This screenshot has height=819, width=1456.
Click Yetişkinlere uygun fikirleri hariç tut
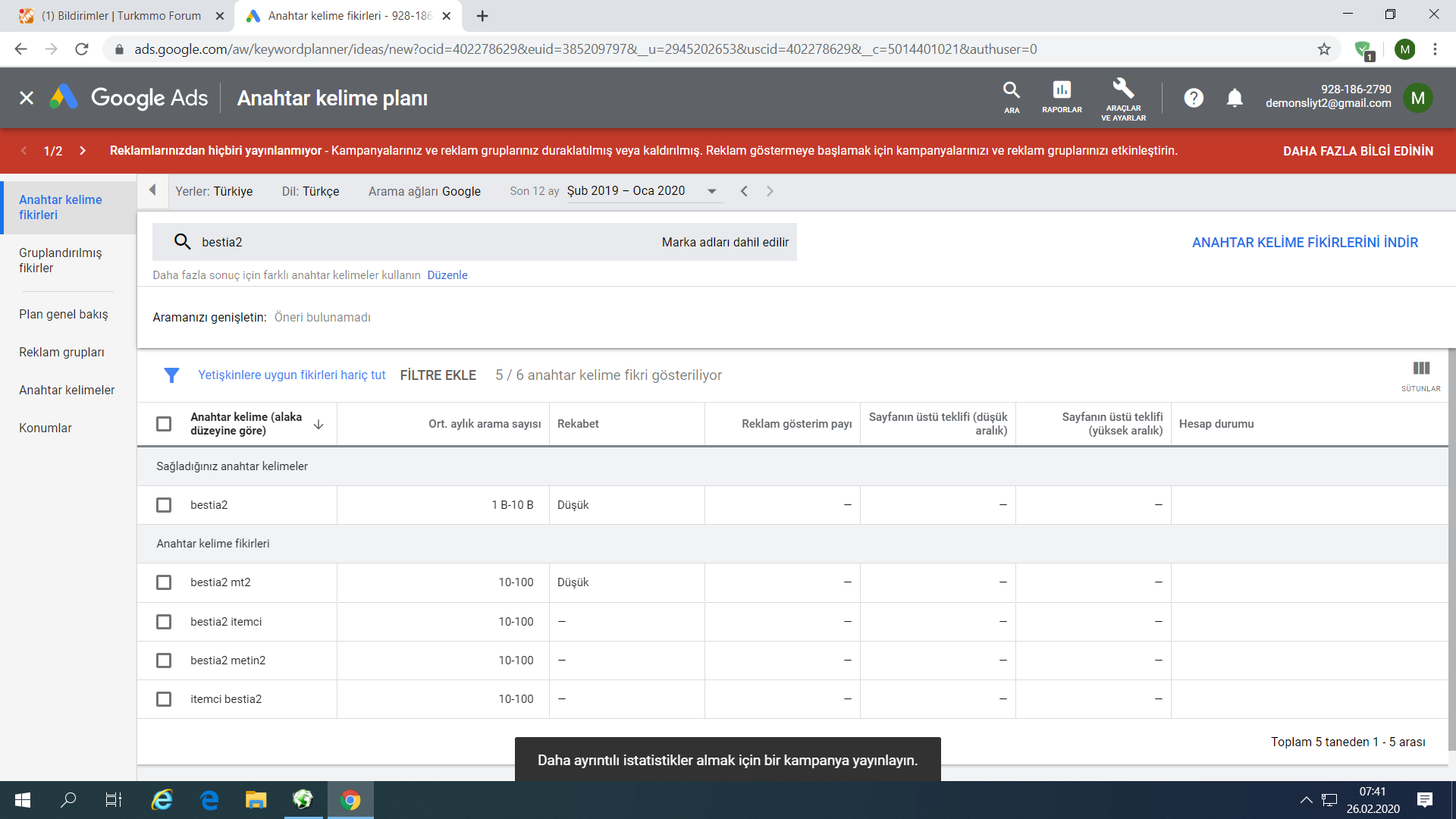[x=292, y=375]
